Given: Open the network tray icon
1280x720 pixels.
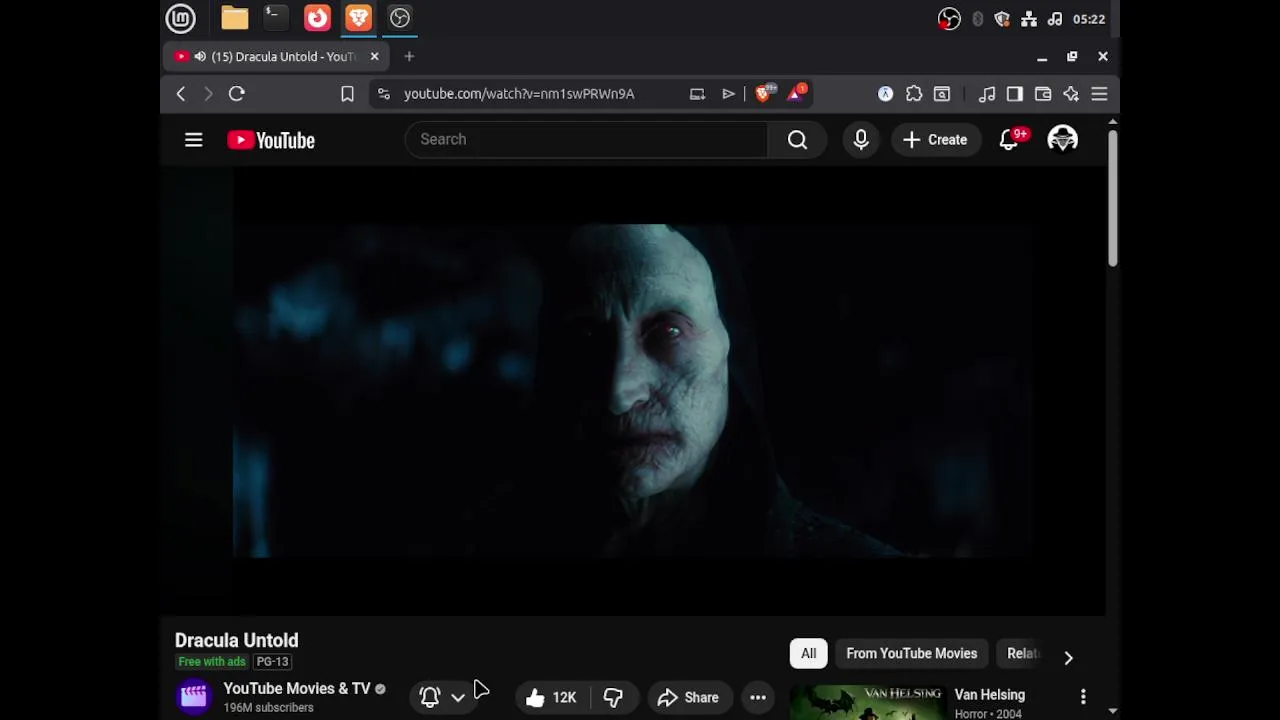Looking at the screenshot, I should pos(1029,19).
